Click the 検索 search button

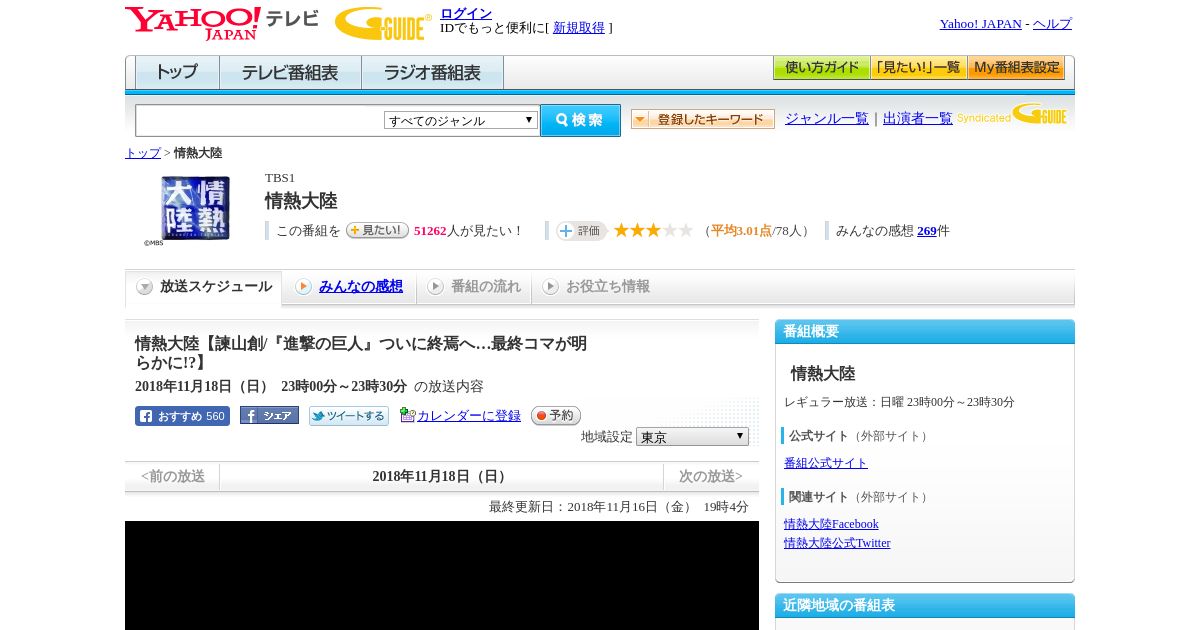click(x=580, y=120)
